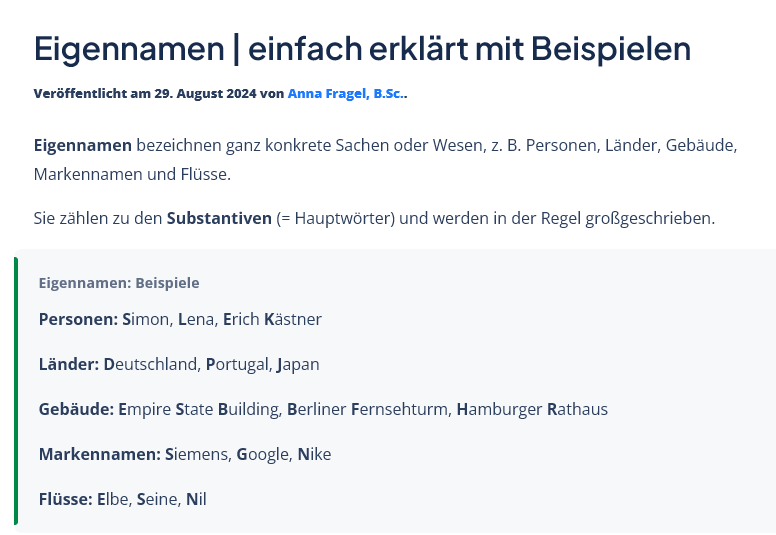Click the bold word Eigennamen in intro paragraph
Viewport: 776px width, 535px height.
pyautogui.click(x=83, y=146)
